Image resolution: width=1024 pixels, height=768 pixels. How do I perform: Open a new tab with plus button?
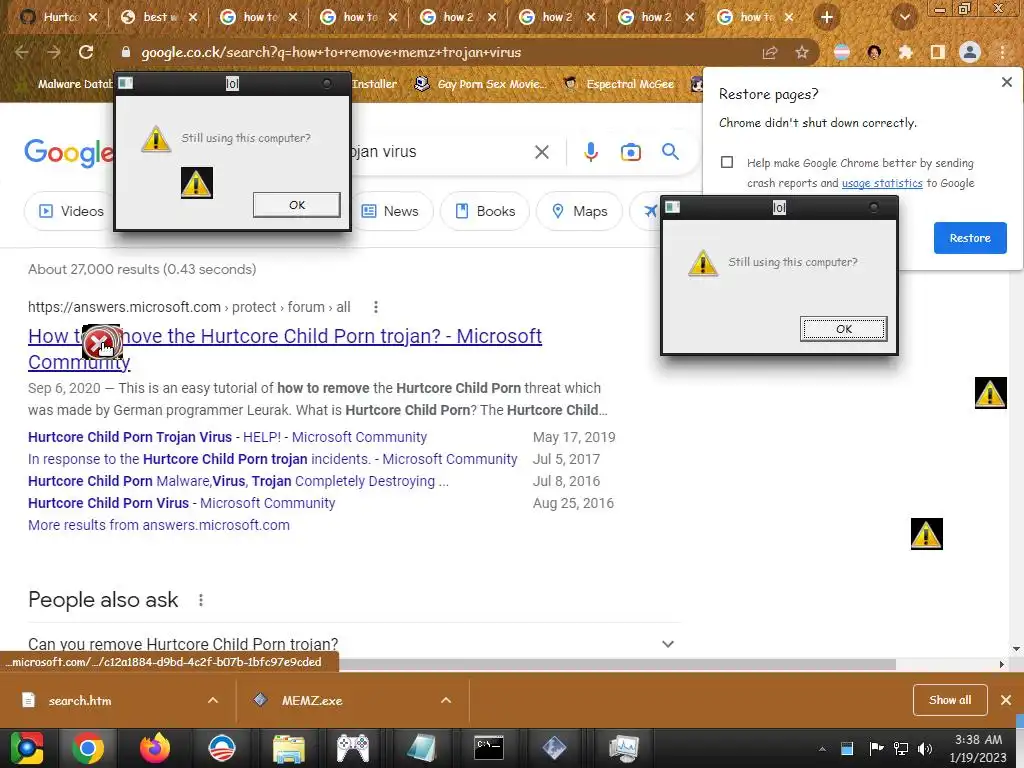pos(827,17)
